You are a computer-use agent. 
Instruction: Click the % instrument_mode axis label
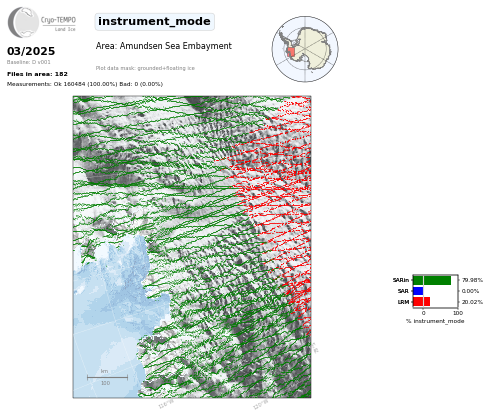(x=435, y=321)
